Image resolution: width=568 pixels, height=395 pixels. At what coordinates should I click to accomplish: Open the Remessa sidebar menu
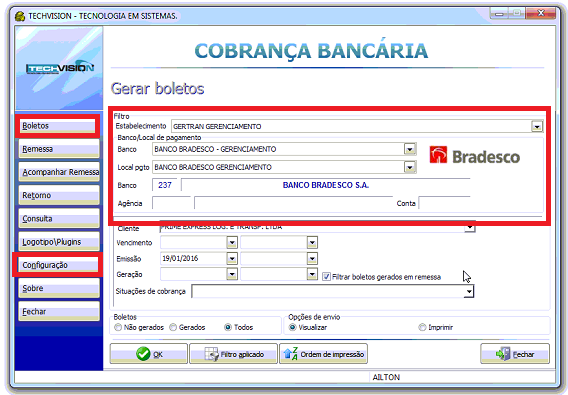(59, 149)
